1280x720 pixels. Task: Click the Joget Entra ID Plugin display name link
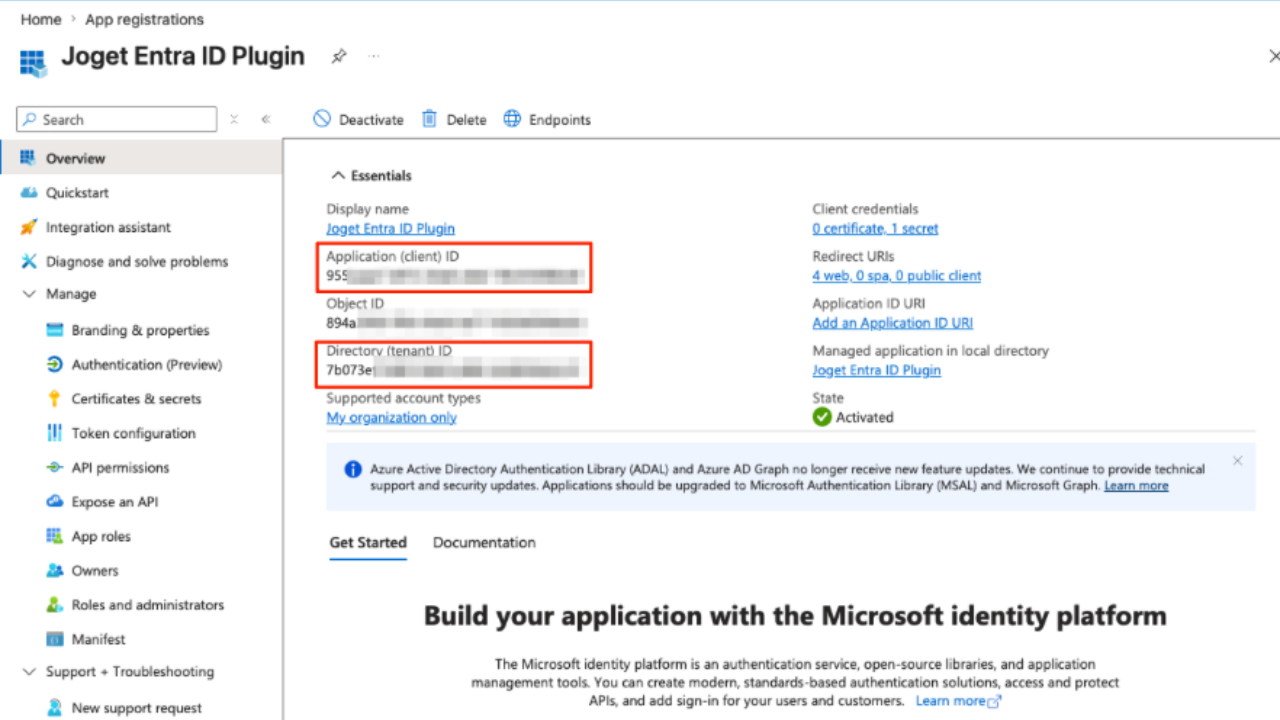391,228
